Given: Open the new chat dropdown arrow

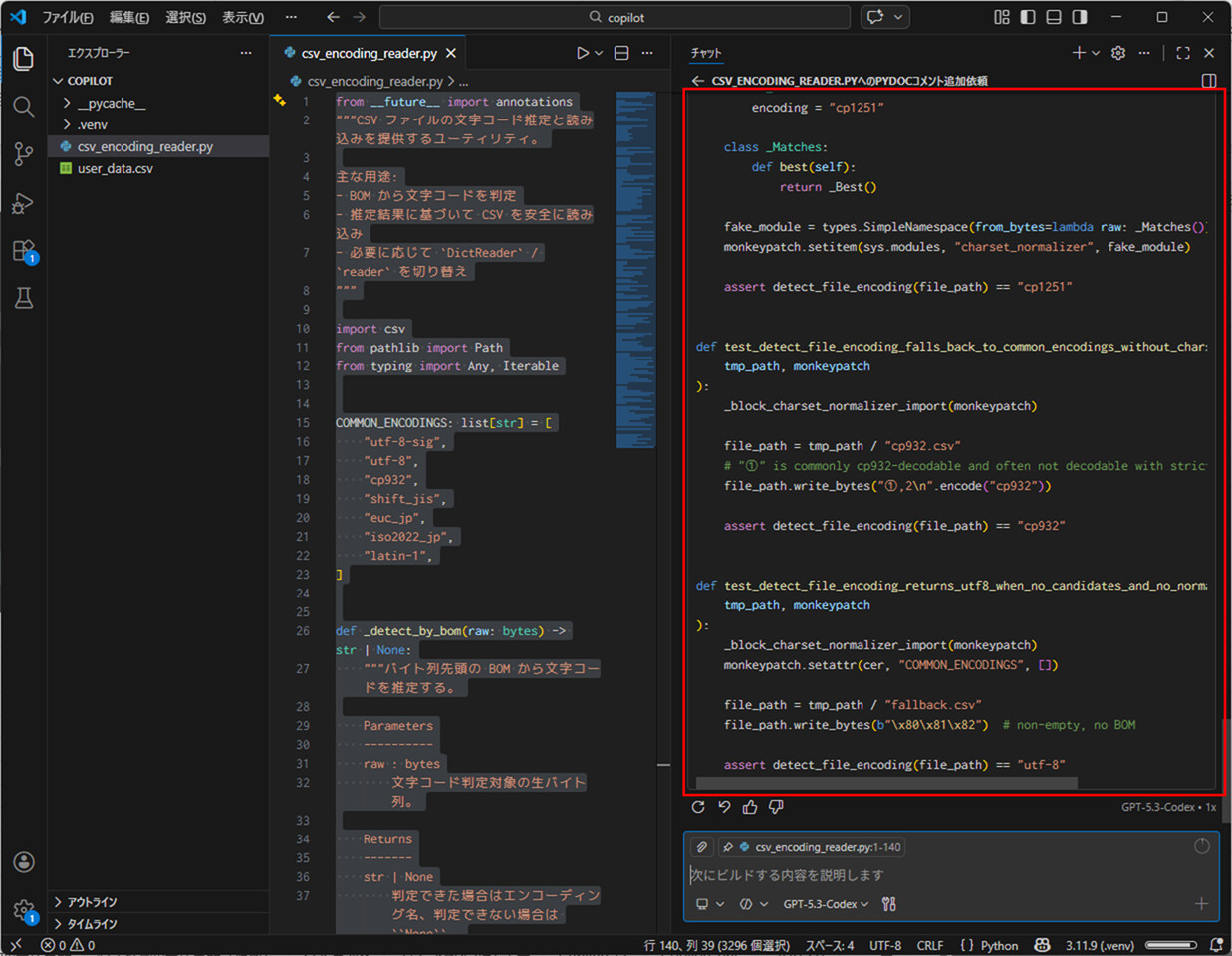Looking at the screenshot, I should point(1096,53).
